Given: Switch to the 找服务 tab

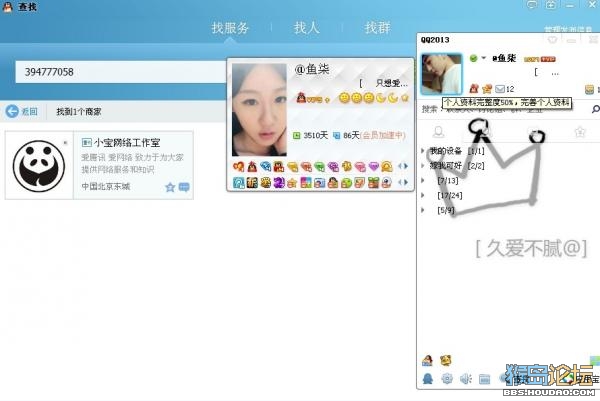Looking at the screenshot, I should (x=230, y=28).
